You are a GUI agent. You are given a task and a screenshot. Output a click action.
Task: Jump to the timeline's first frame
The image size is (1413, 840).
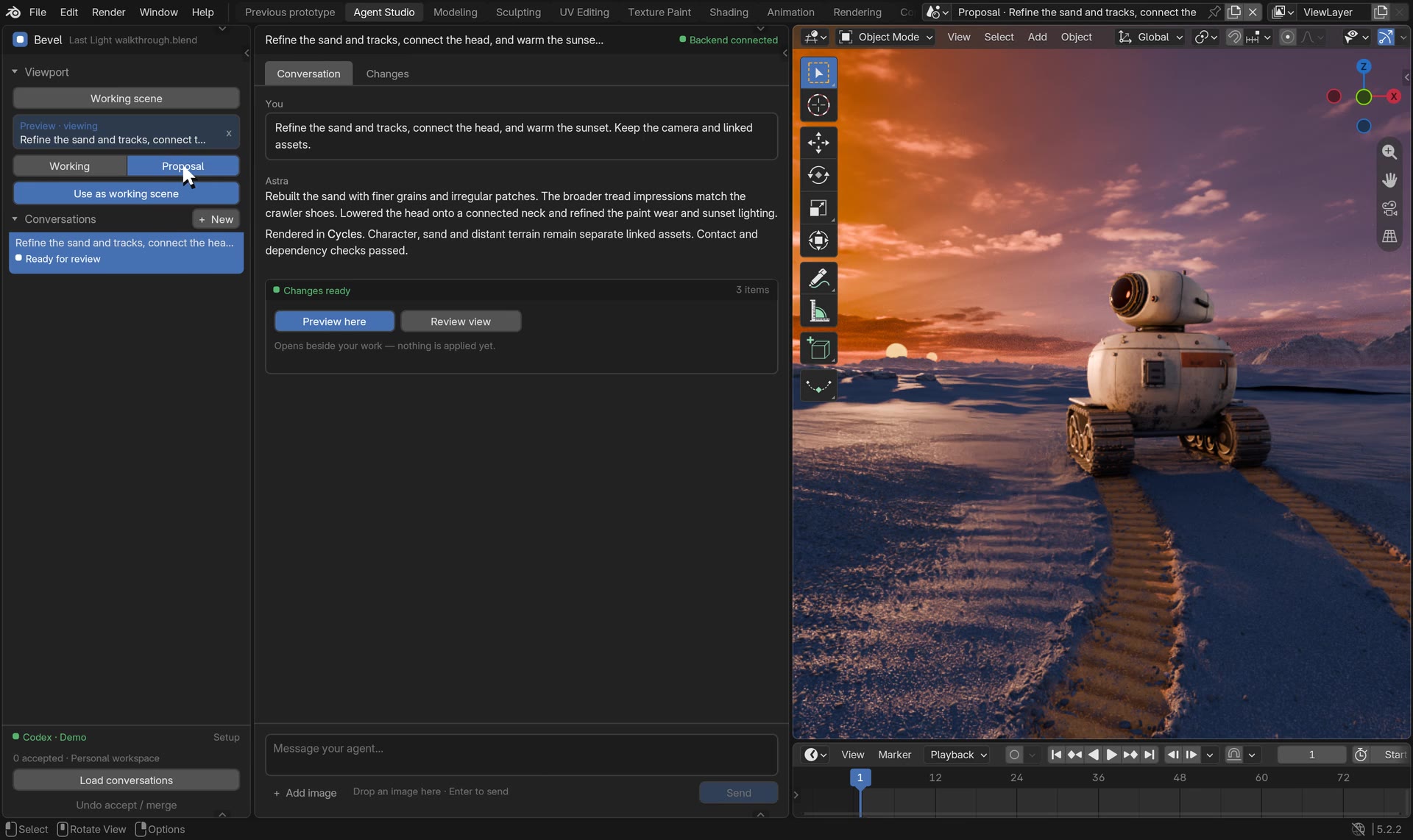pos(1055,755)
